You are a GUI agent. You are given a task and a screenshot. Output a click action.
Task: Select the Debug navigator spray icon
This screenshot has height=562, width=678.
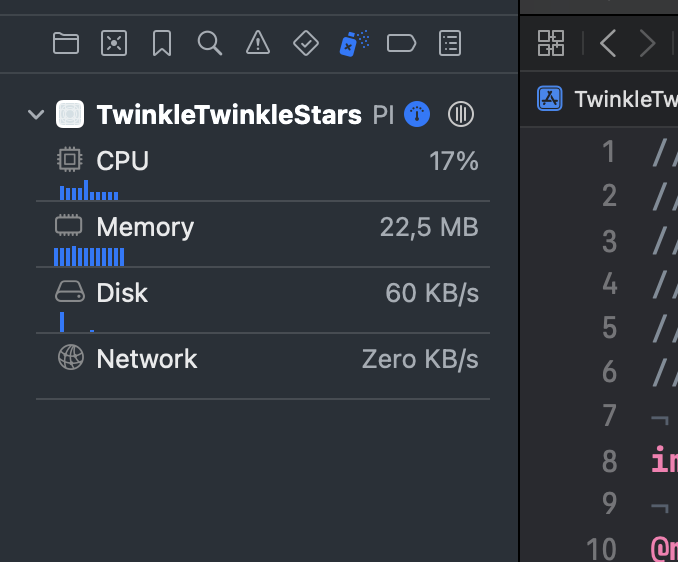(354, 42)
